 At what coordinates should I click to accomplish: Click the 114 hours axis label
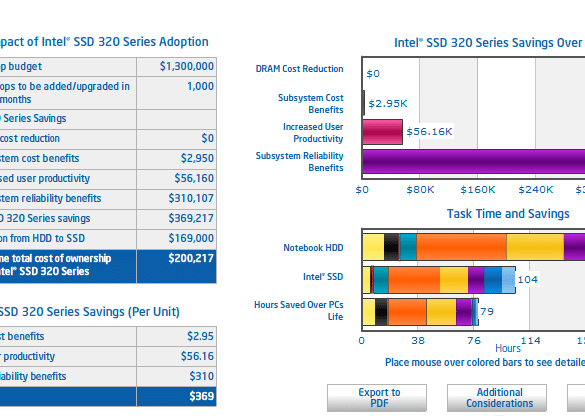pos(530,341)
